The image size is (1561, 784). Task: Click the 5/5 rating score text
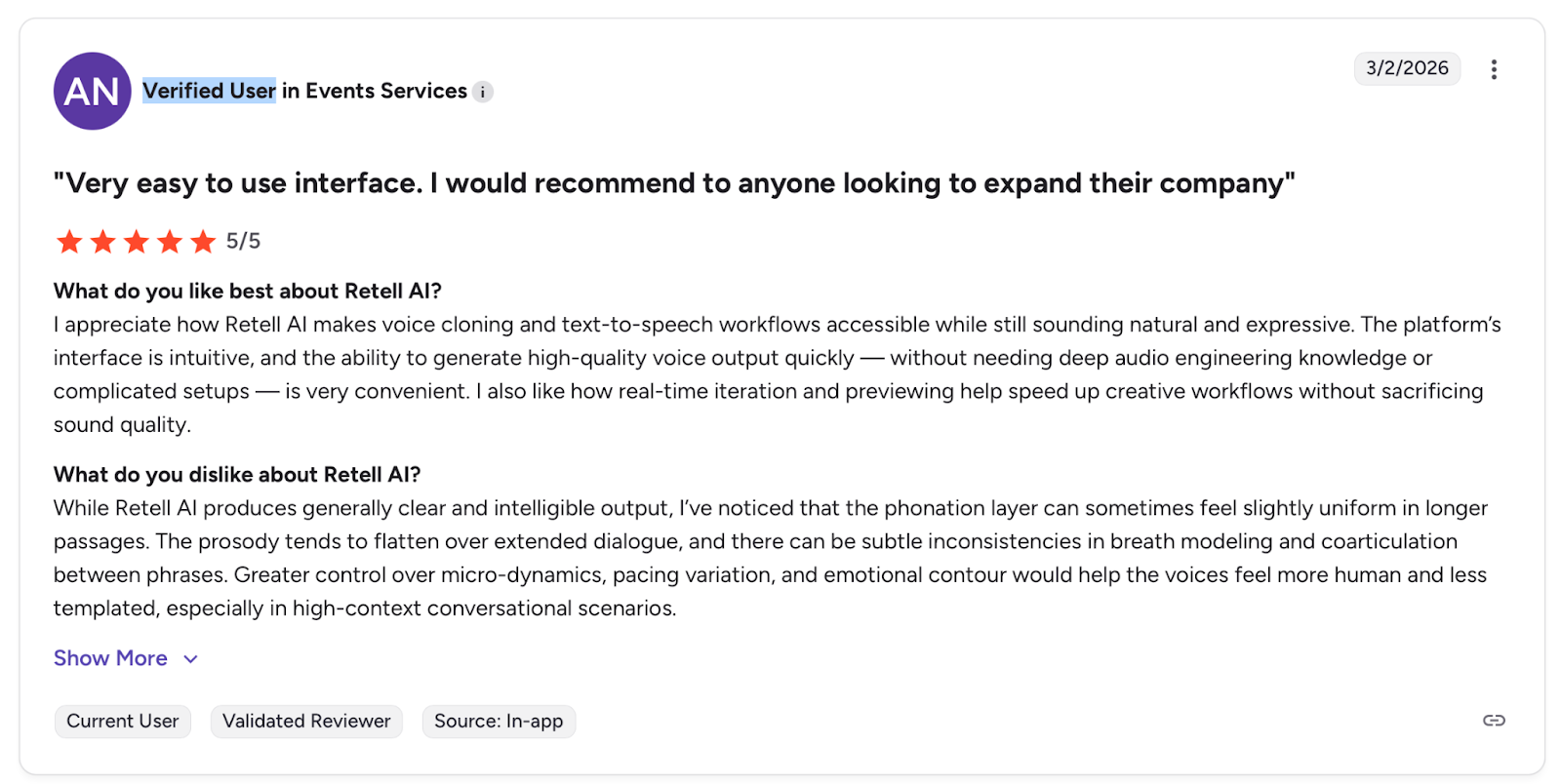point(244,241)
